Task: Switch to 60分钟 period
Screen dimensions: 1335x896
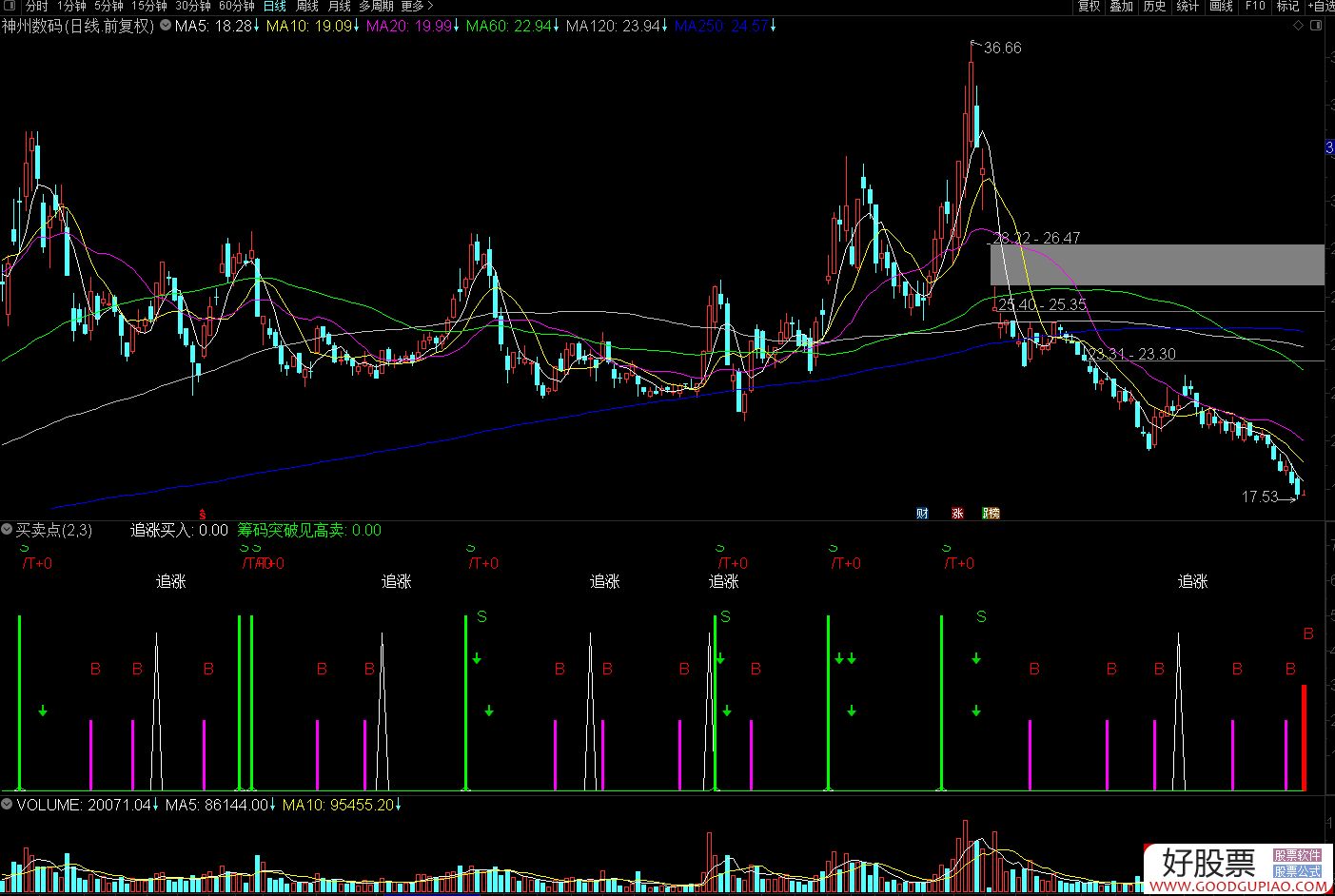Action: point(236,7)
